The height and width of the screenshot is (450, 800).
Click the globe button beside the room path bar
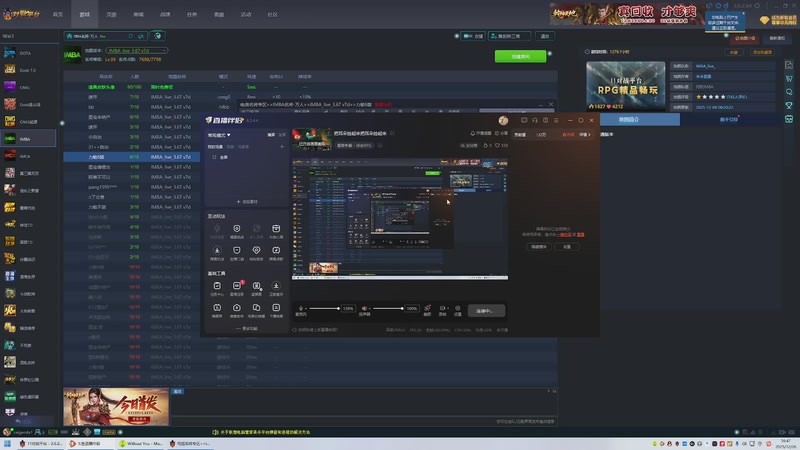158,36
